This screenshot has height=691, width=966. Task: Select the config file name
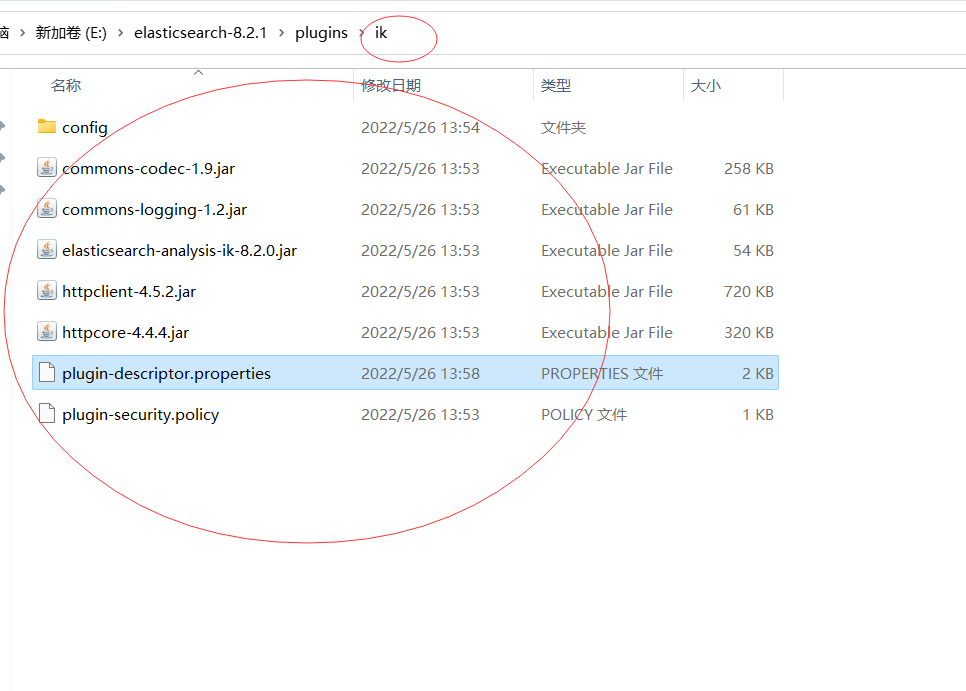(84, 127)
